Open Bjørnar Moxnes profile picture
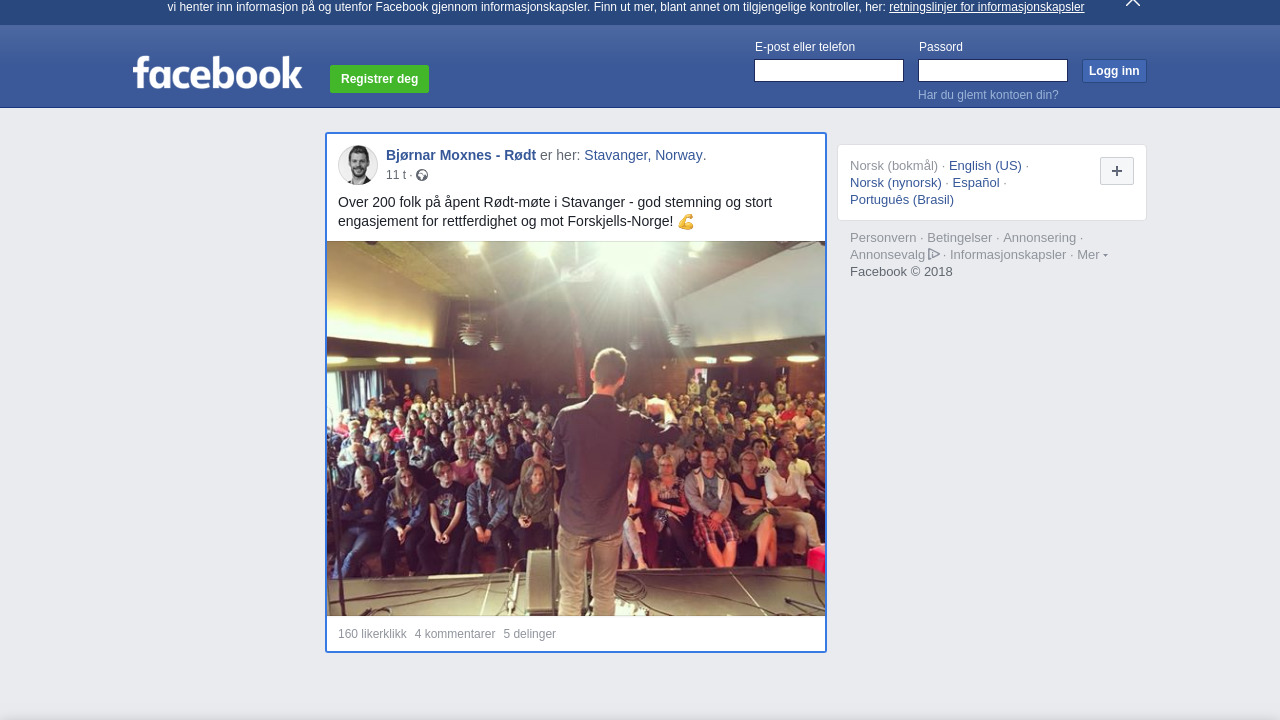 tap(358, 165)
